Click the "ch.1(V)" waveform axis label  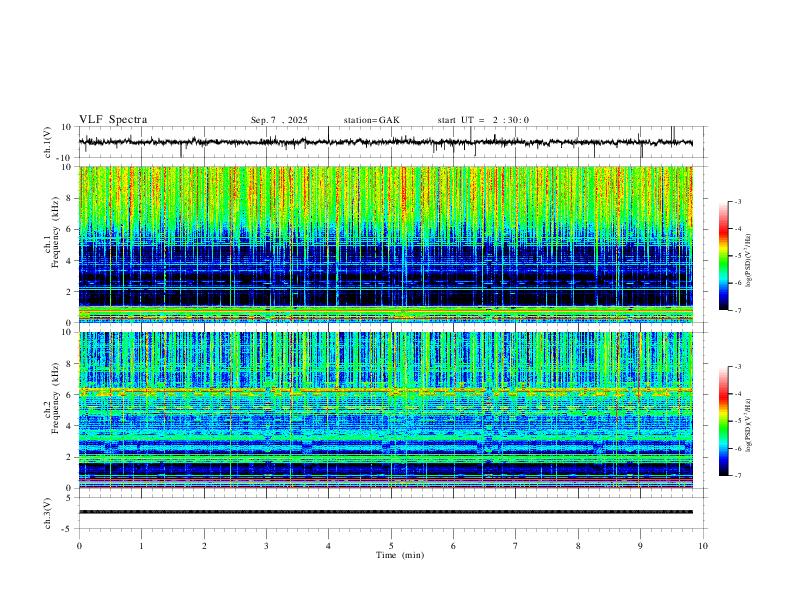tap(48, 142)
